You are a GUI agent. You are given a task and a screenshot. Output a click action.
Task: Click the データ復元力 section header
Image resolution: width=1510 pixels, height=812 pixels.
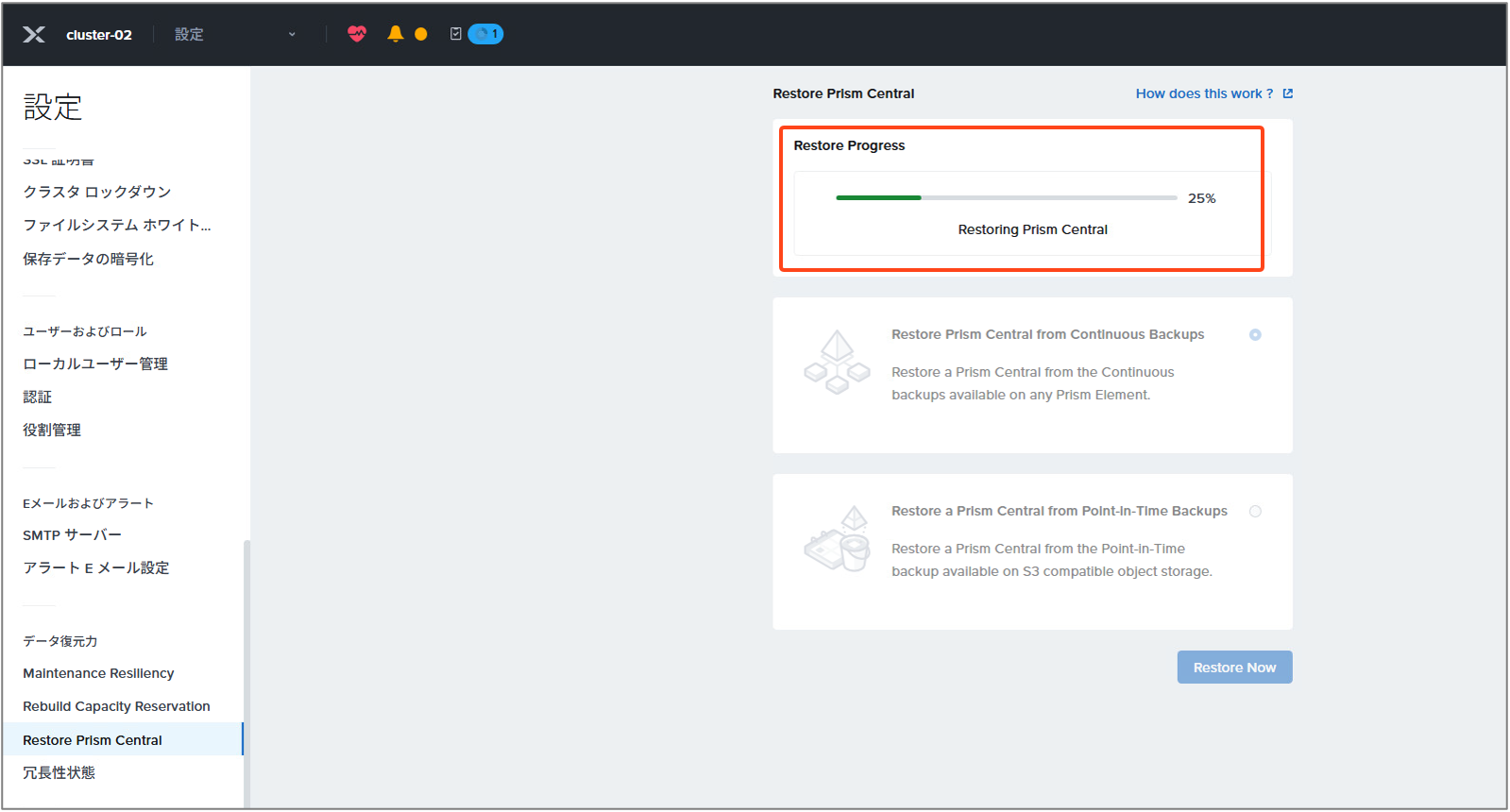[x=60, y=641]
